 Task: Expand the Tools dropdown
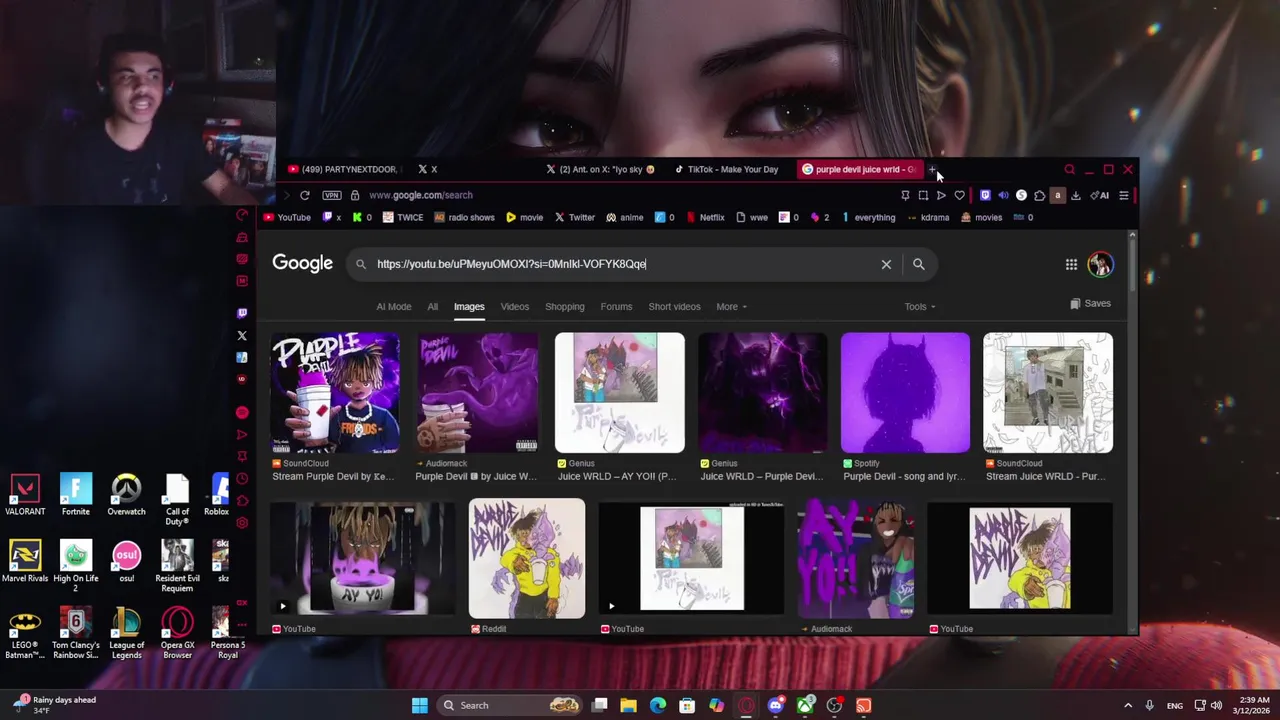[x=919, y=307]
